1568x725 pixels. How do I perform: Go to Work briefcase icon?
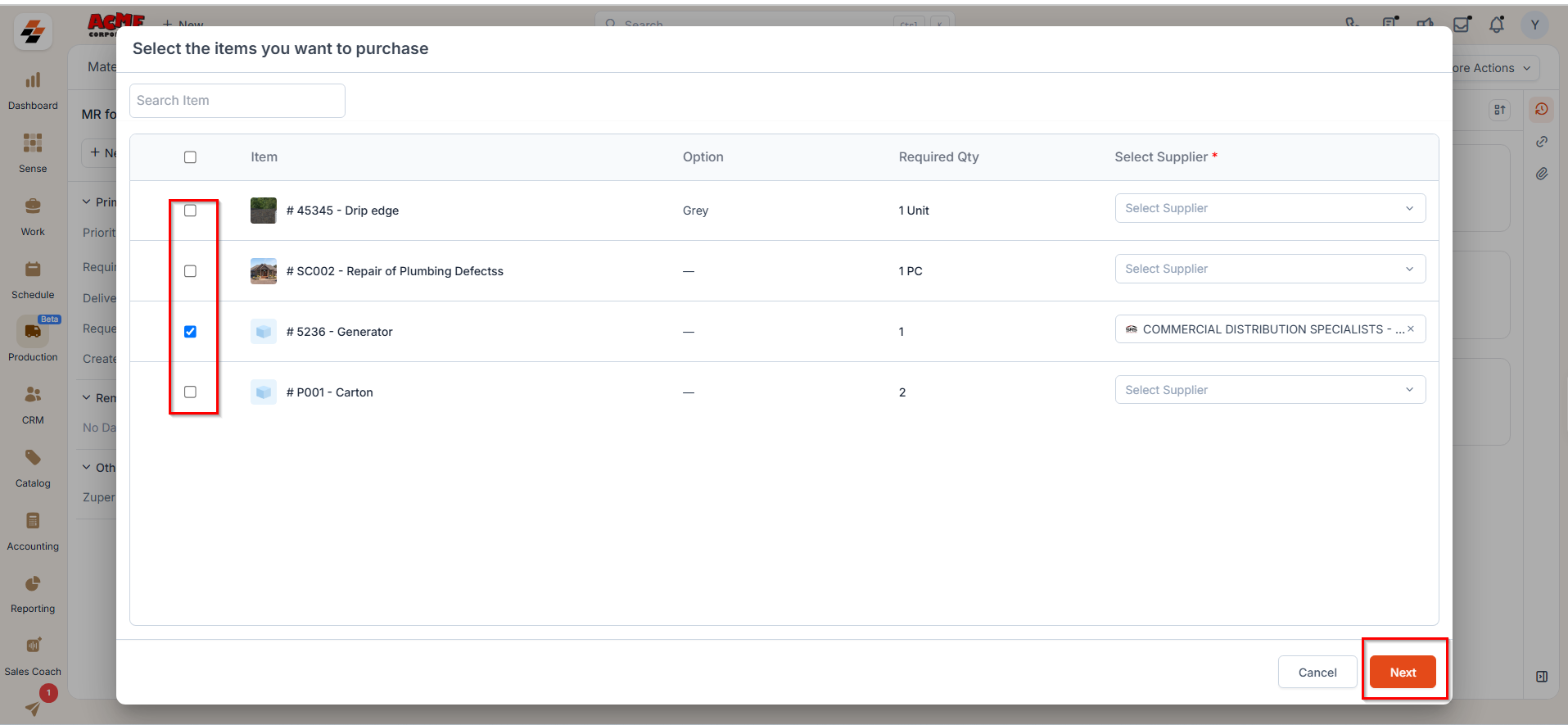click(x=33, y=206)
